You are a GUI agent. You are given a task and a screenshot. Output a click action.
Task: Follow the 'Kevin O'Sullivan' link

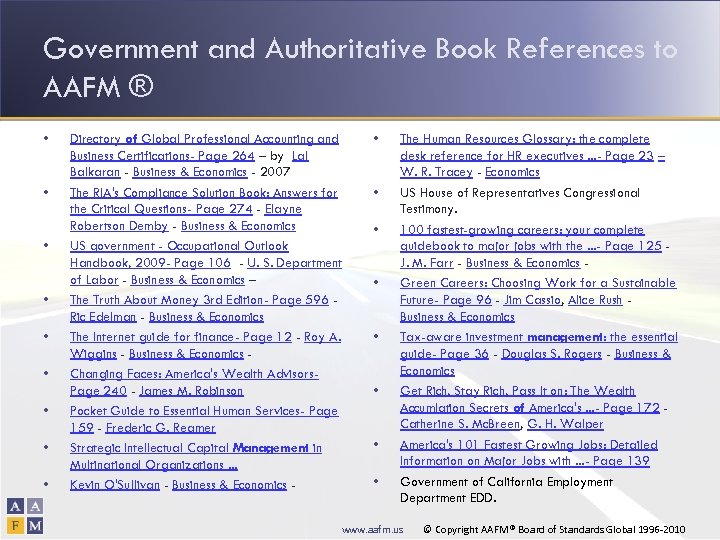(115, 485)
